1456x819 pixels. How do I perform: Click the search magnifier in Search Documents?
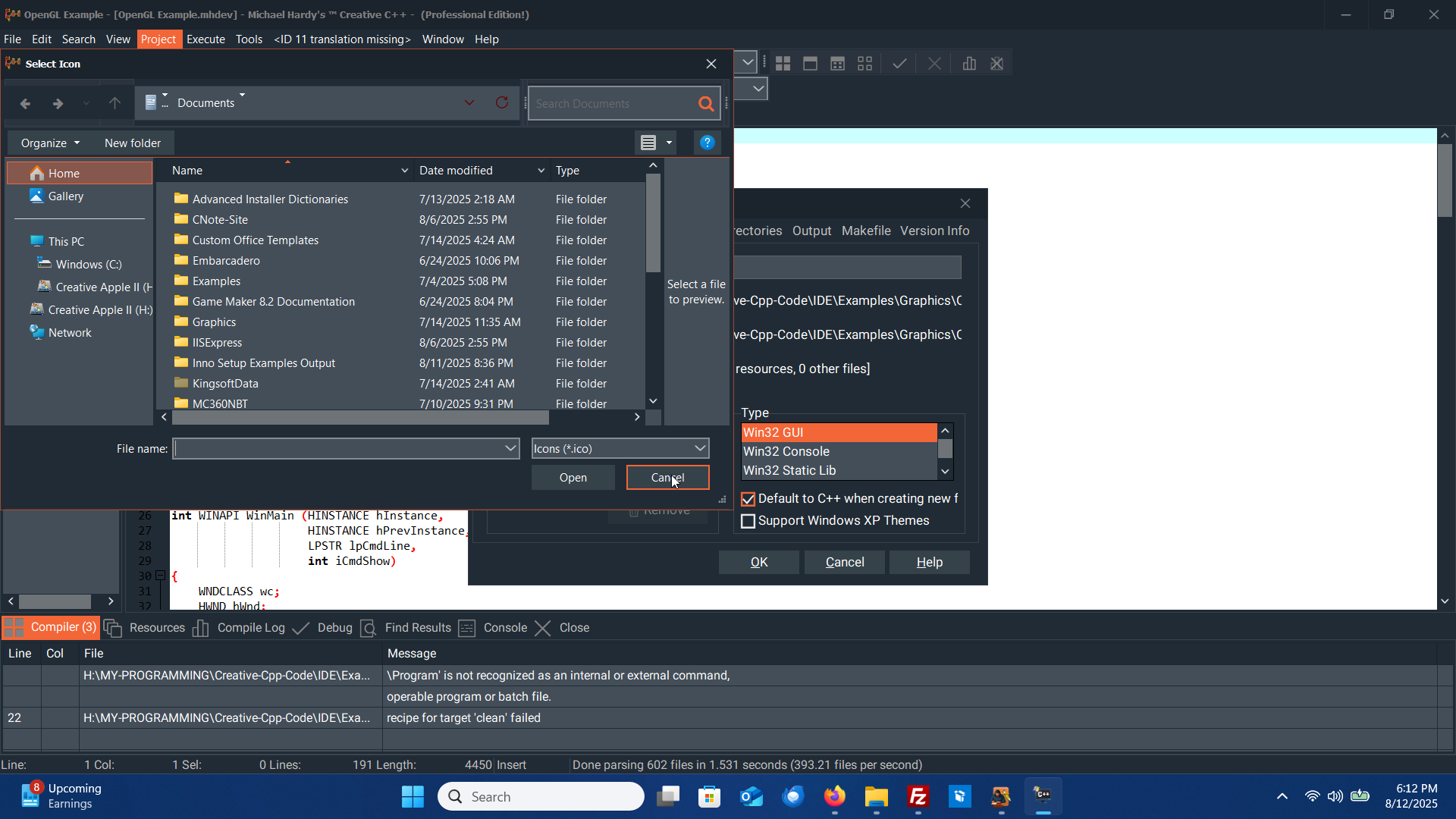pyautogui.click(x=706, y=104)
